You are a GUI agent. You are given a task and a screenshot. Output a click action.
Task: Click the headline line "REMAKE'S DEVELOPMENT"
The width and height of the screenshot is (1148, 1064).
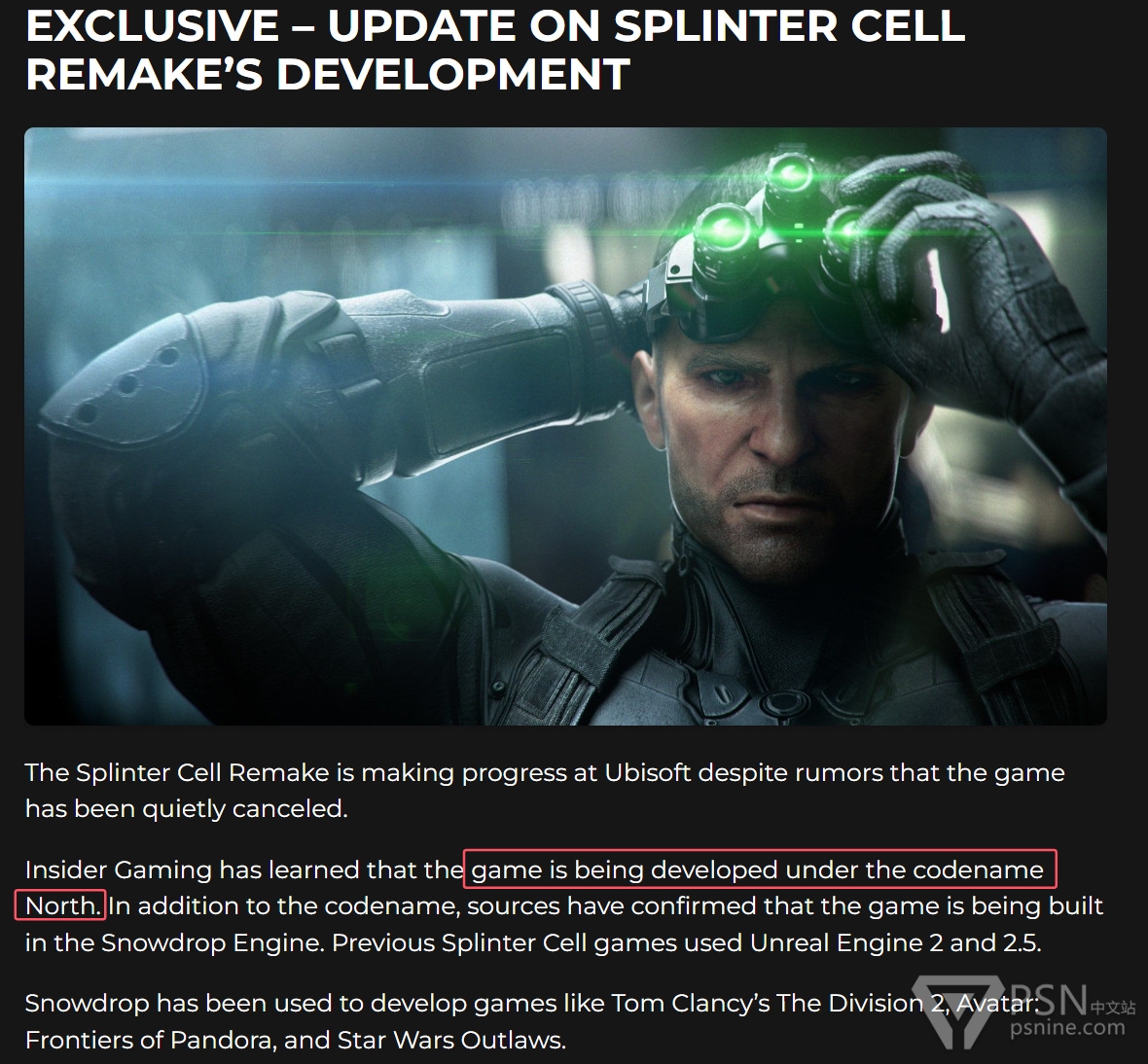coord(327,74)
